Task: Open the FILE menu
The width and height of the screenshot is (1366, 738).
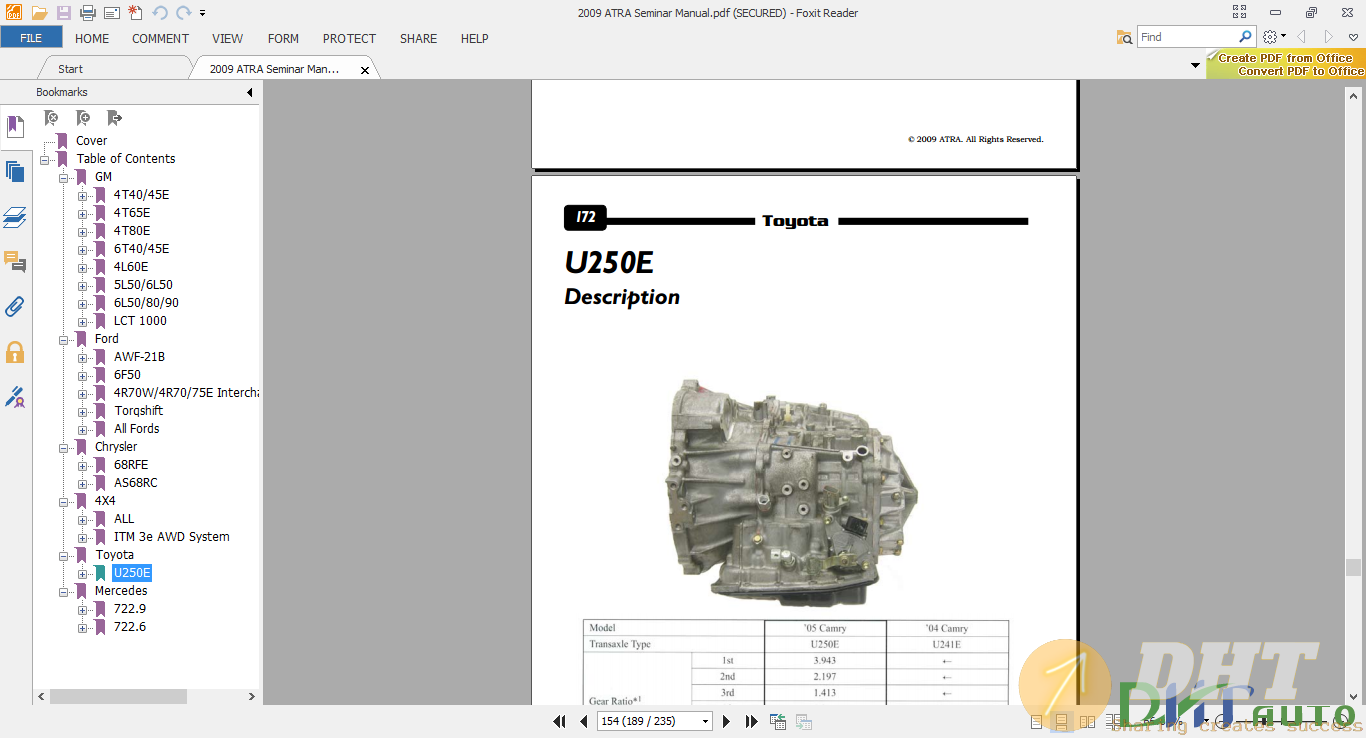Action: (x=31, y=38)
